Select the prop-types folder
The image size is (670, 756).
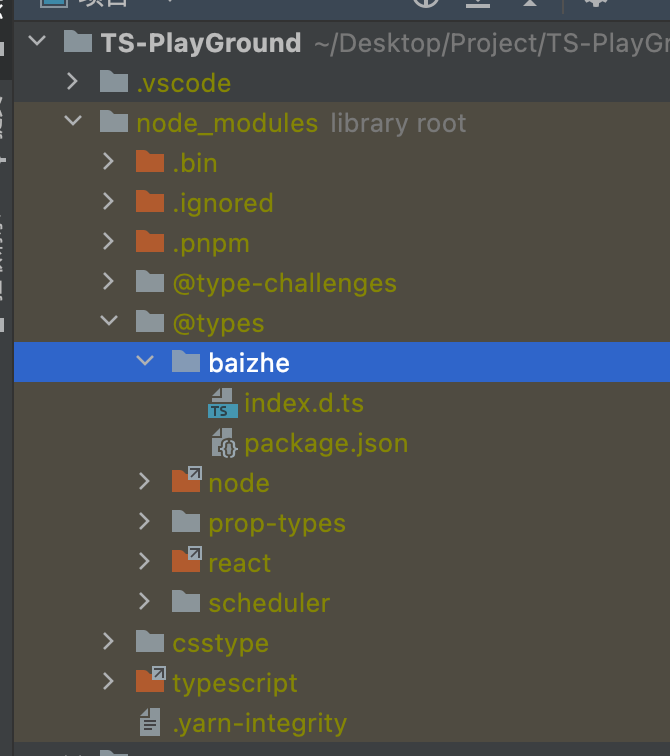277,524
